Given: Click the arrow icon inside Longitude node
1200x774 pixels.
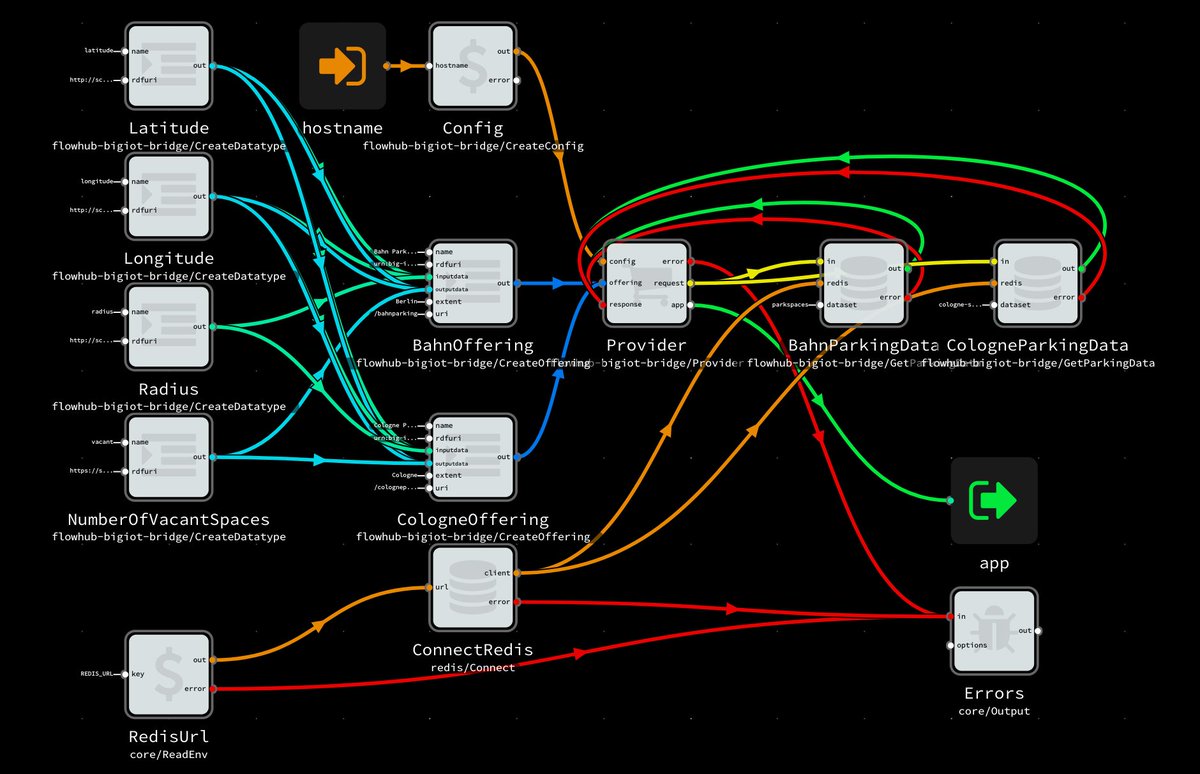Looking at the screenshot, I should click(x=168, y=195).
